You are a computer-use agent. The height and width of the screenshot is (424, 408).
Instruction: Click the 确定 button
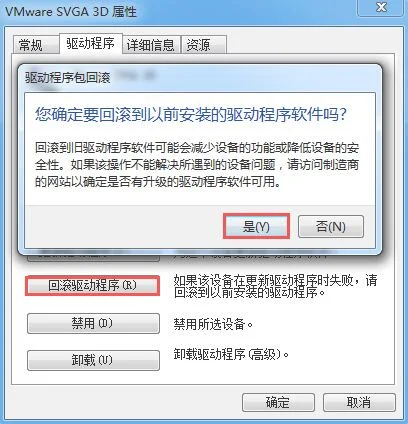point(278,402)
